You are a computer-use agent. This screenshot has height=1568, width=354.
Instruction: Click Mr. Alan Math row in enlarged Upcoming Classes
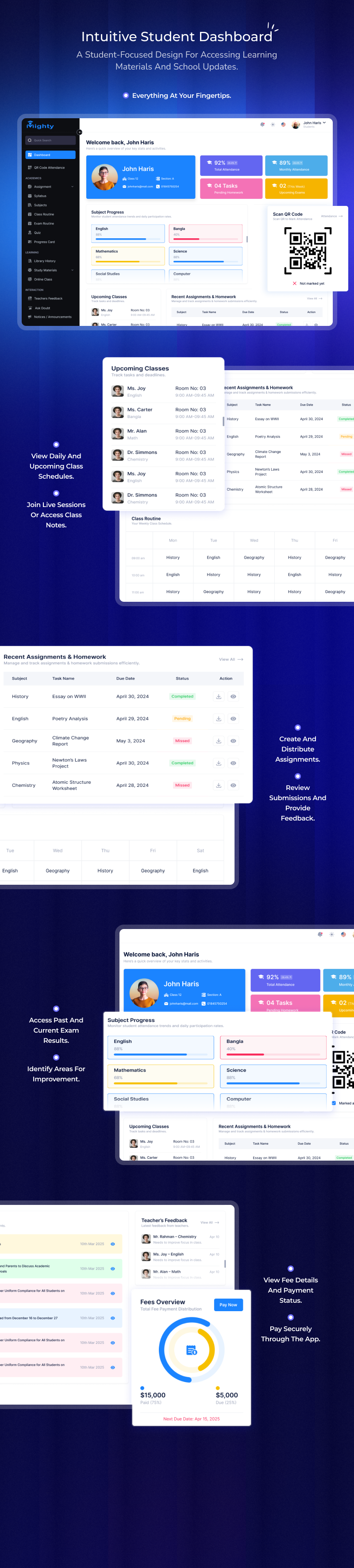(x=163, y=434)
